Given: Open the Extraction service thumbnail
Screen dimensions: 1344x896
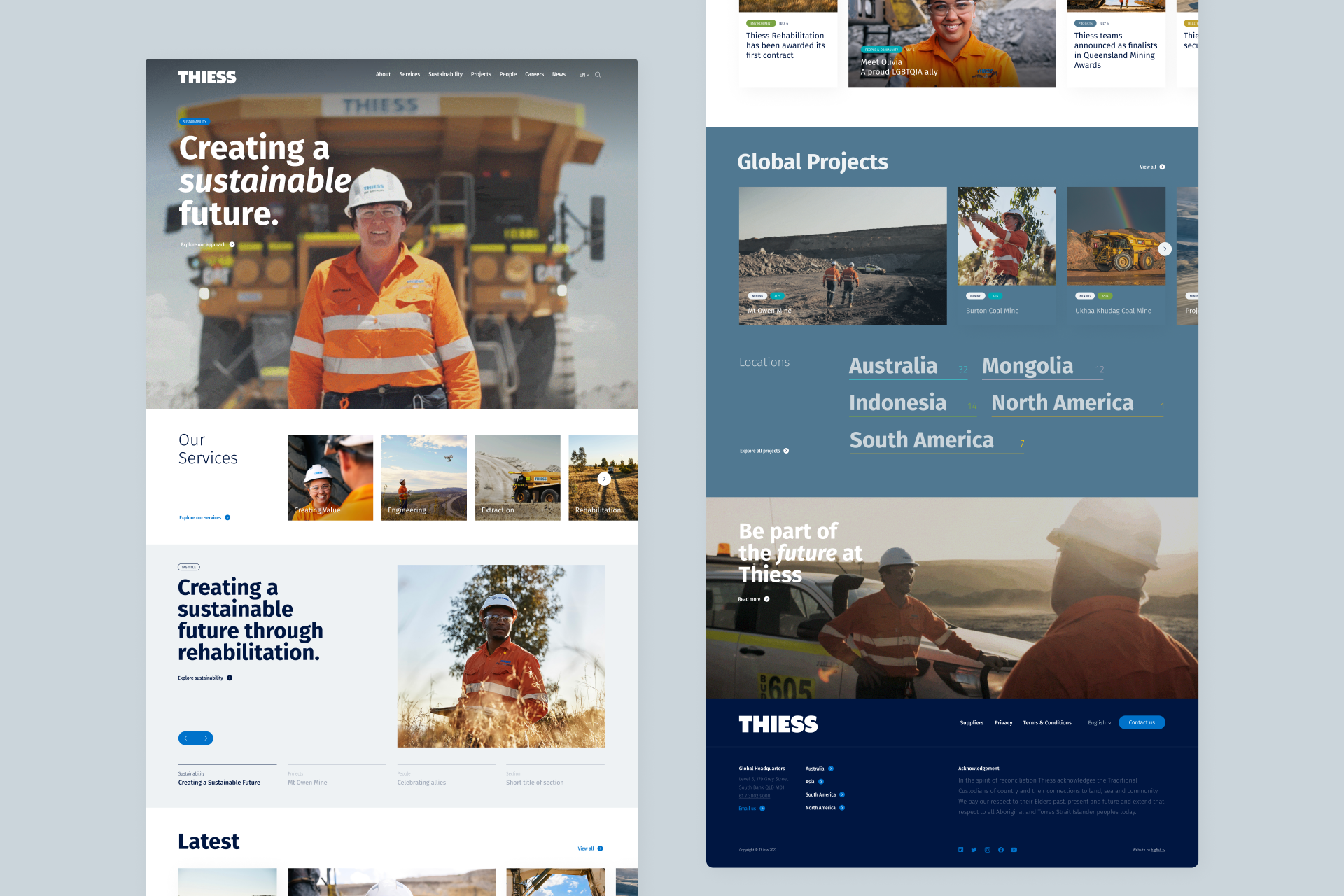Looking at the screenshot, I should (518, 478).
